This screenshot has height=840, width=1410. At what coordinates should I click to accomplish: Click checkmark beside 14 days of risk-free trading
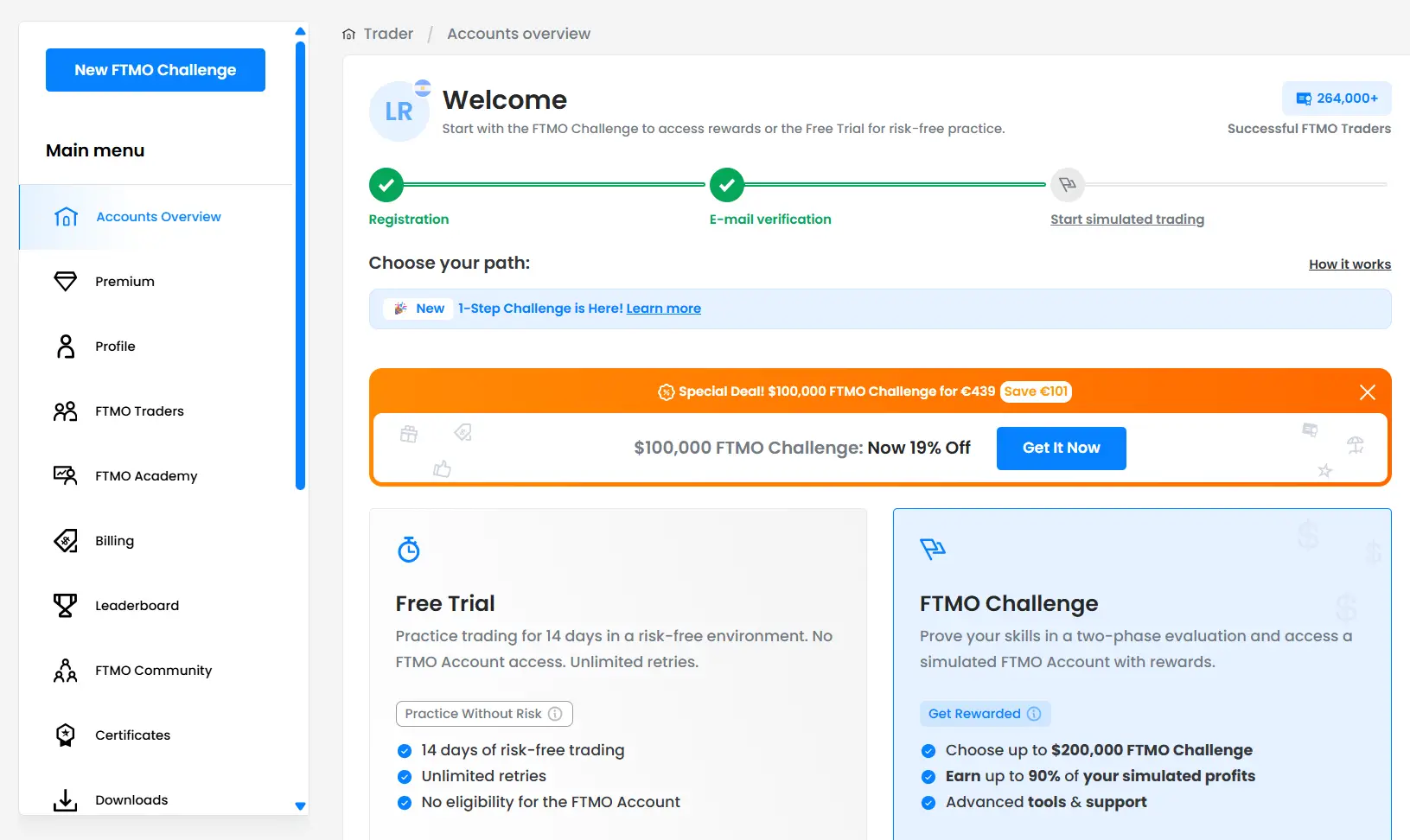404,751
